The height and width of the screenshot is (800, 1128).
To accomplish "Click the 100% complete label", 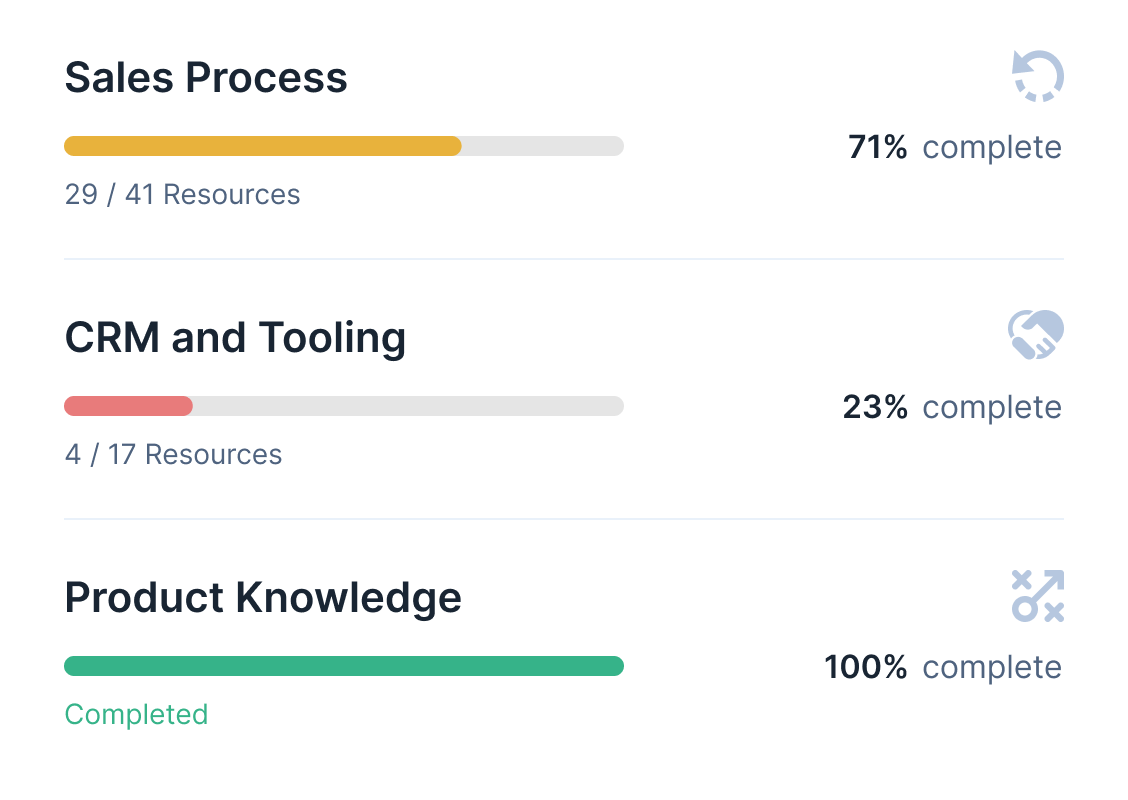I will click(943, 667).
